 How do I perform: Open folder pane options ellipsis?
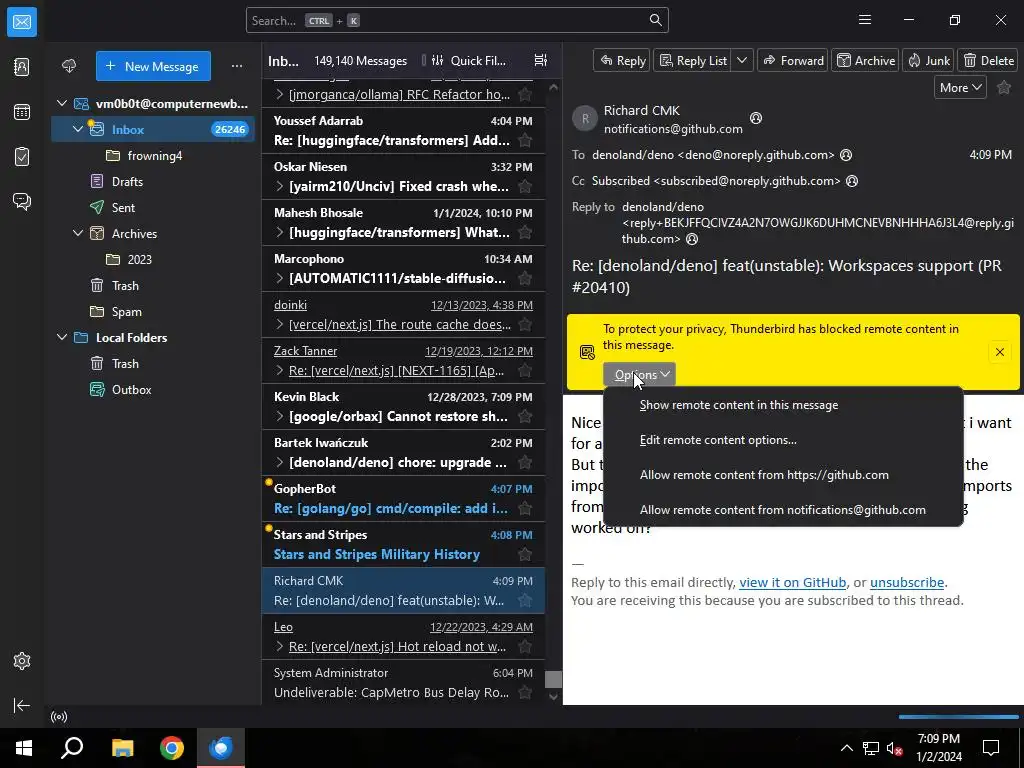237,66
